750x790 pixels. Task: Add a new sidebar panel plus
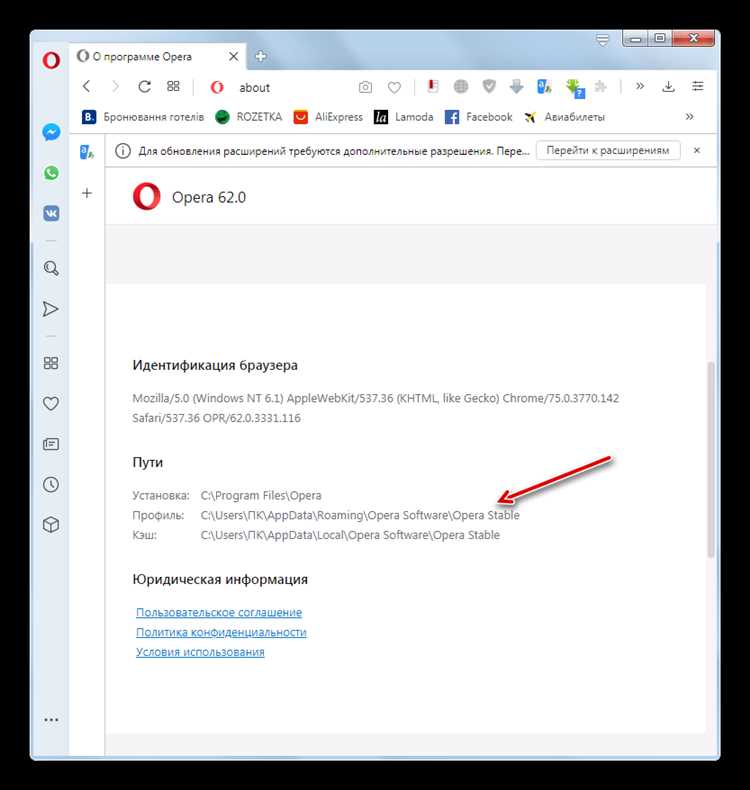[87, 193]
